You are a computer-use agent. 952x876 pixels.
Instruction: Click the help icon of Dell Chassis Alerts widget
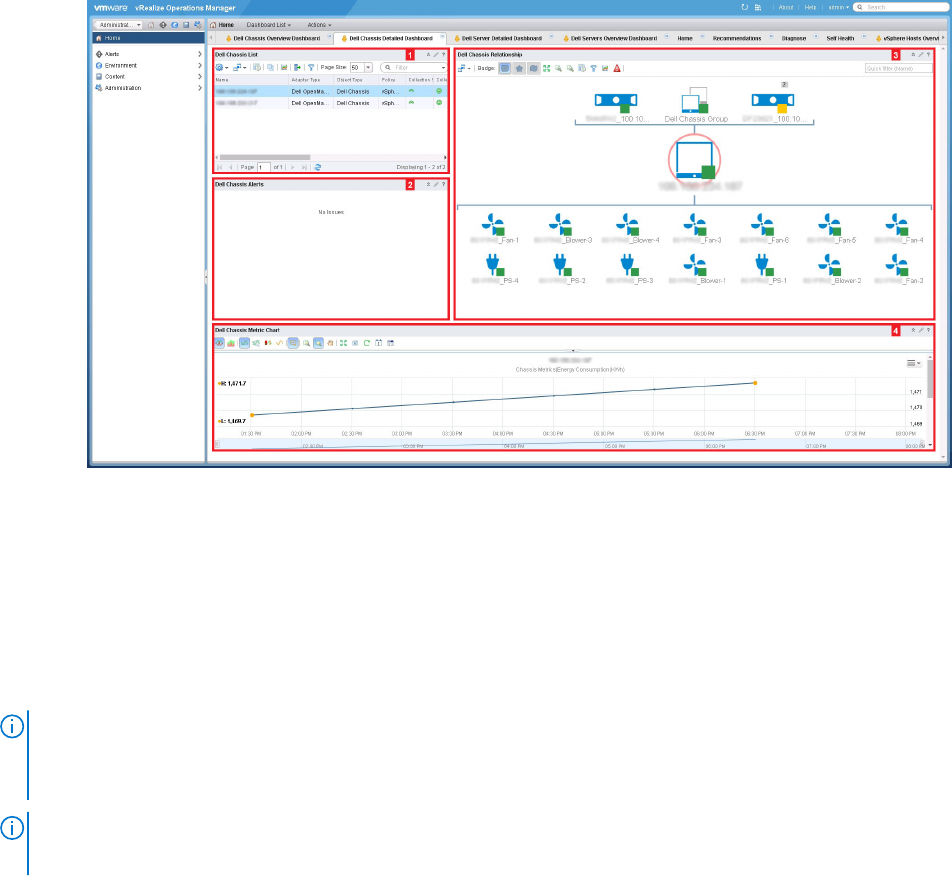[x=444, y=184]
